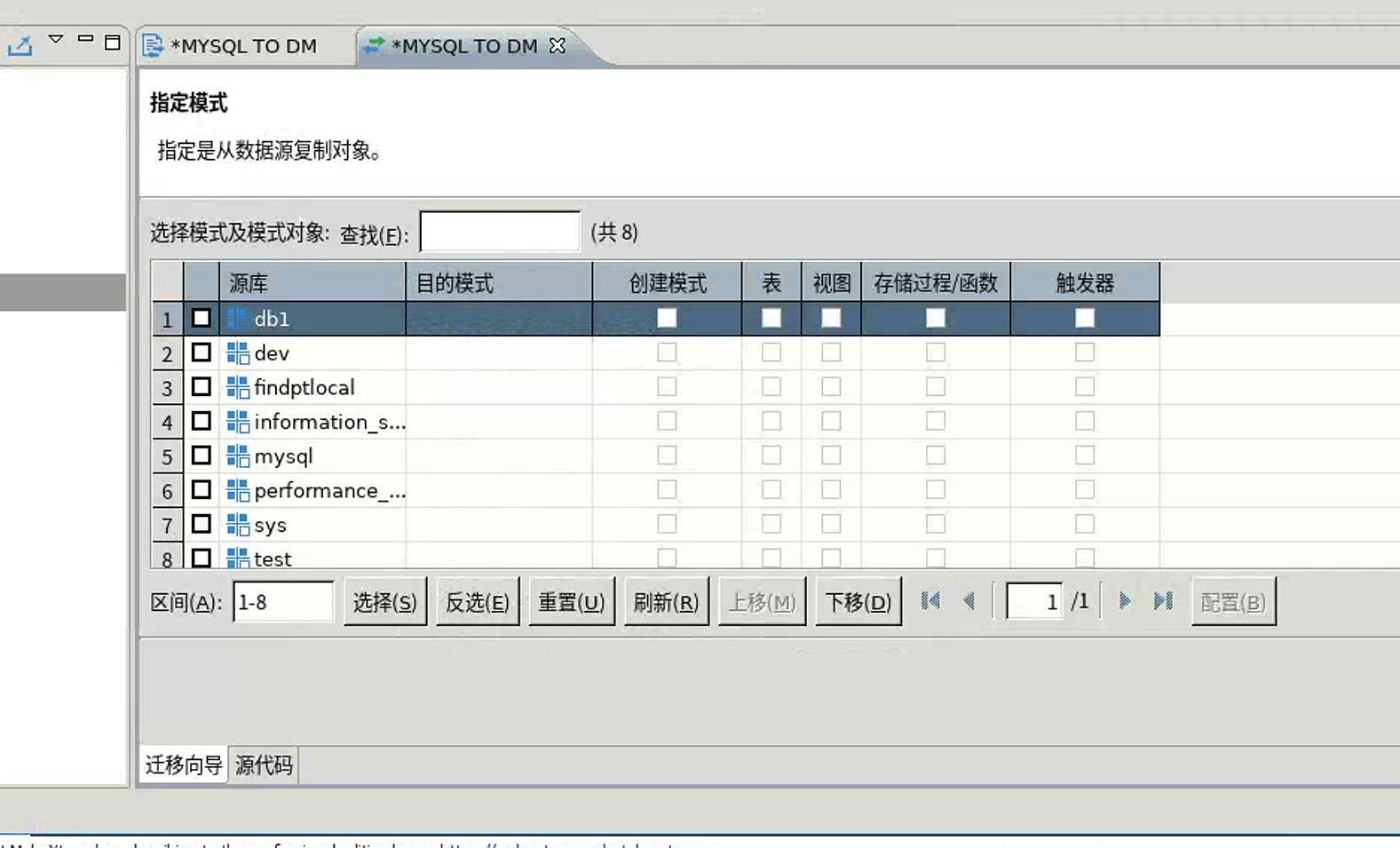Click the database icon beside dev

pos(237,353)
